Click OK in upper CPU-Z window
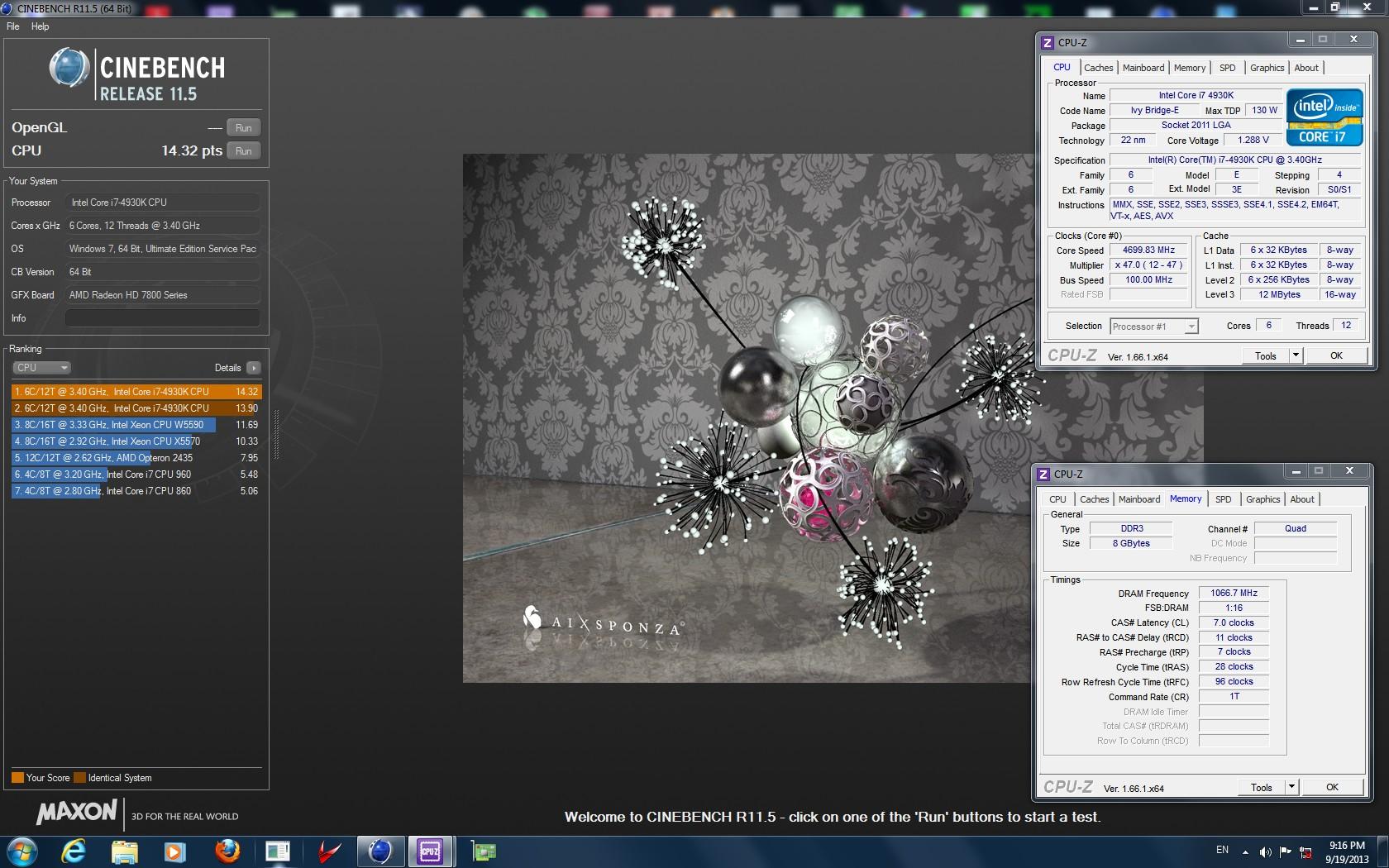 1336,356
